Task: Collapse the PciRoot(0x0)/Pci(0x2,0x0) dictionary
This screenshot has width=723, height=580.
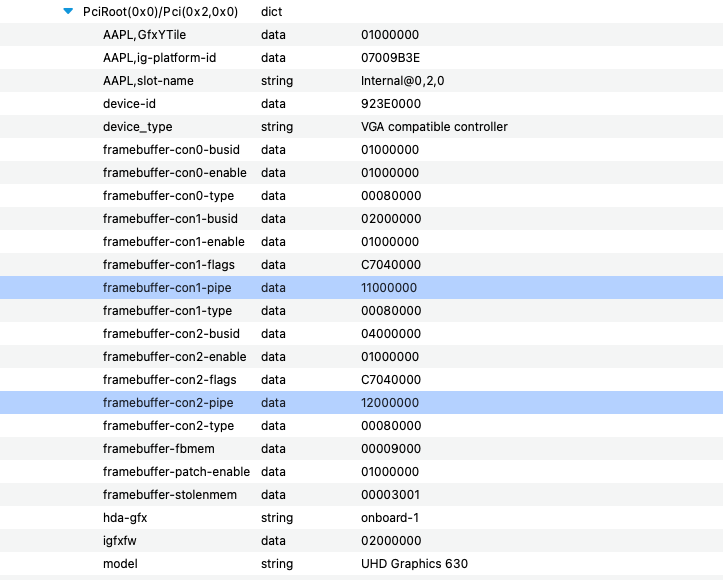Action: pos(68,11)
